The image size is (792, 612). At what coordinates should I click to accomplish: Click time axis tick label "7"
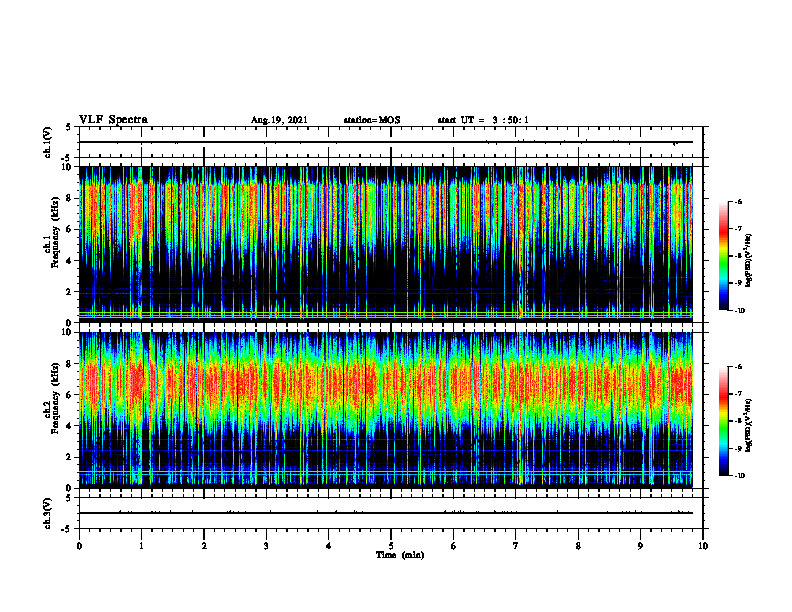[516, 546]
